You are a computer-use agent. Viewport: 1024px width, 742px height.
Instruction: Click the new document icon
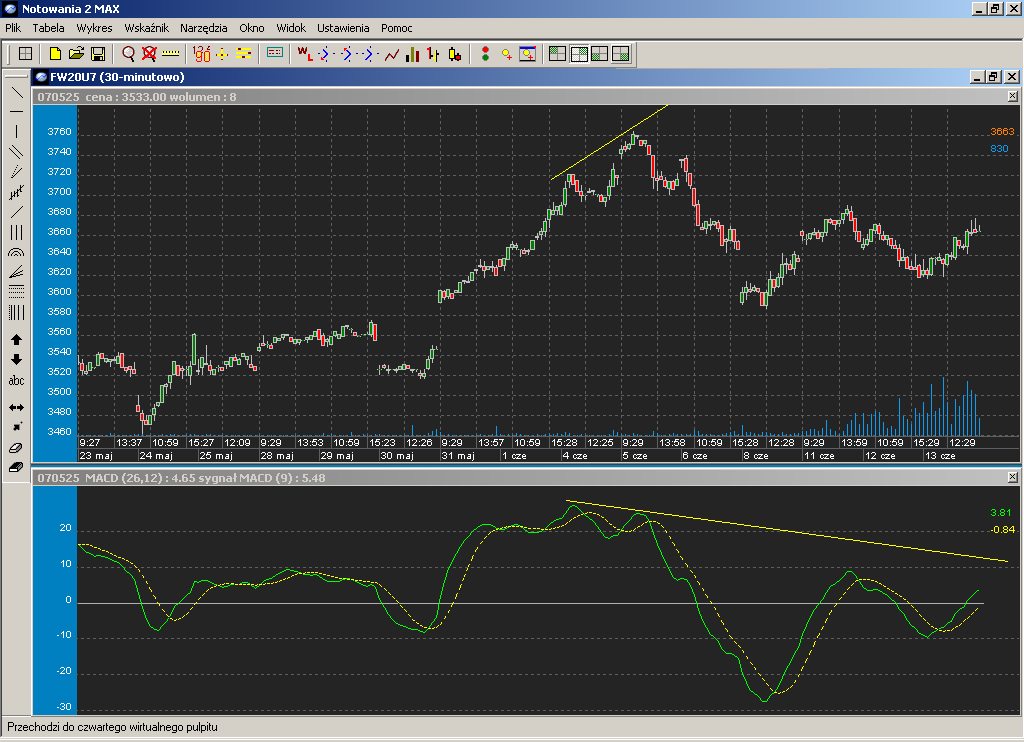56,54
